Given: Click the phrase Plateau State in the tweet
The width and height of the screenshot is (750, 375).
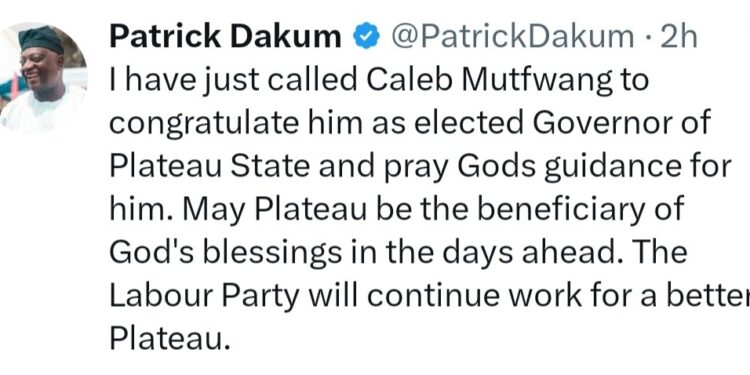Looking at the screenshot, I should click(209, 166).
